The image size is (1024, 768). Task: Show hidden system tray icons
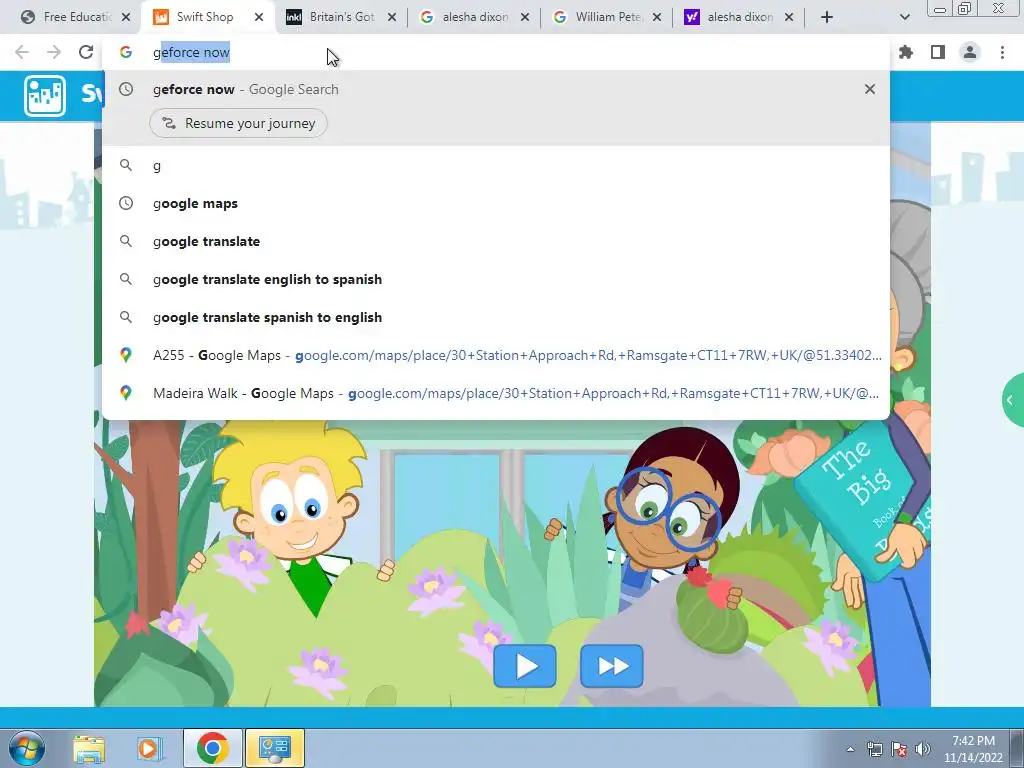pyautogui.click(x=850, y=749)
